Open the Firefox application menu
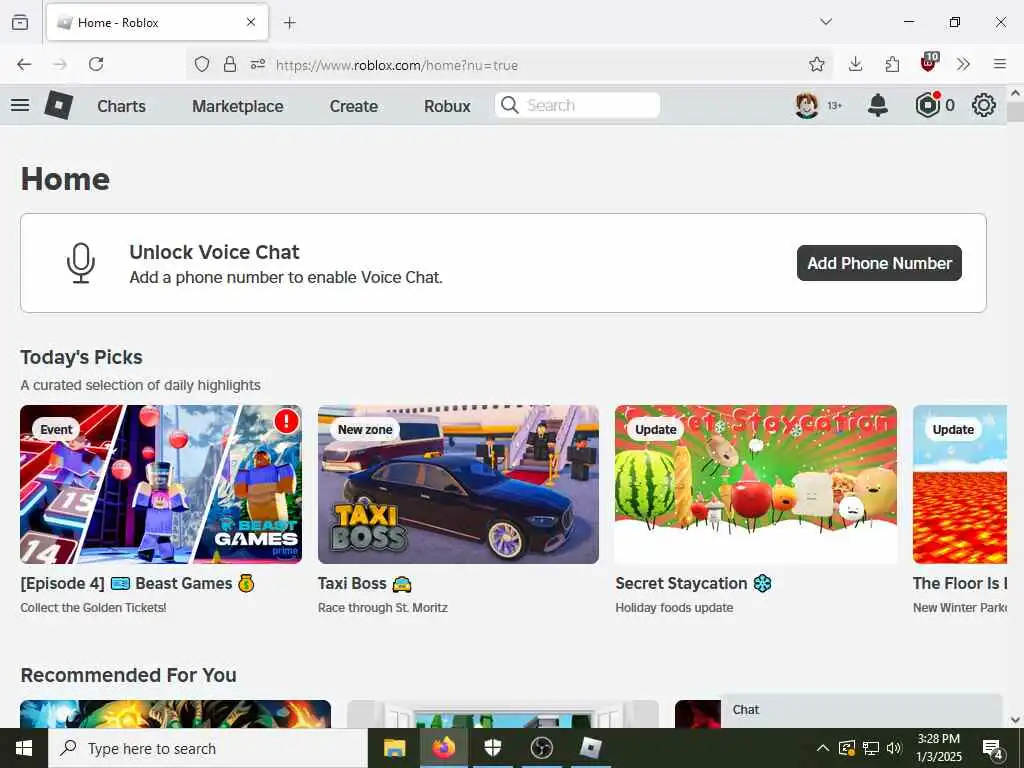This screenshot has width=1024, height=768. [x=999, y=64]
